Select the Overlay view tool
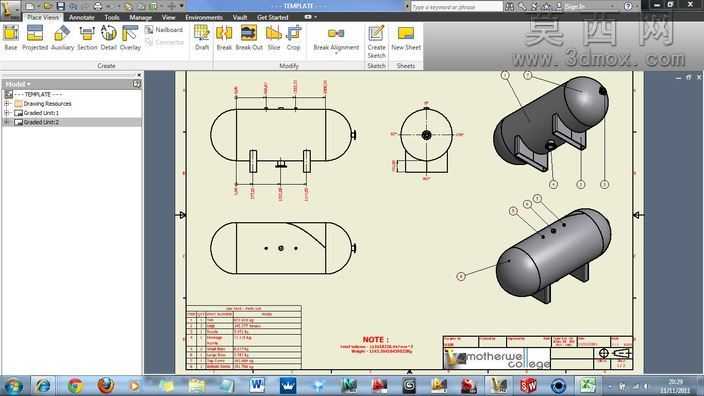704x396 pixels. [130, 38]
